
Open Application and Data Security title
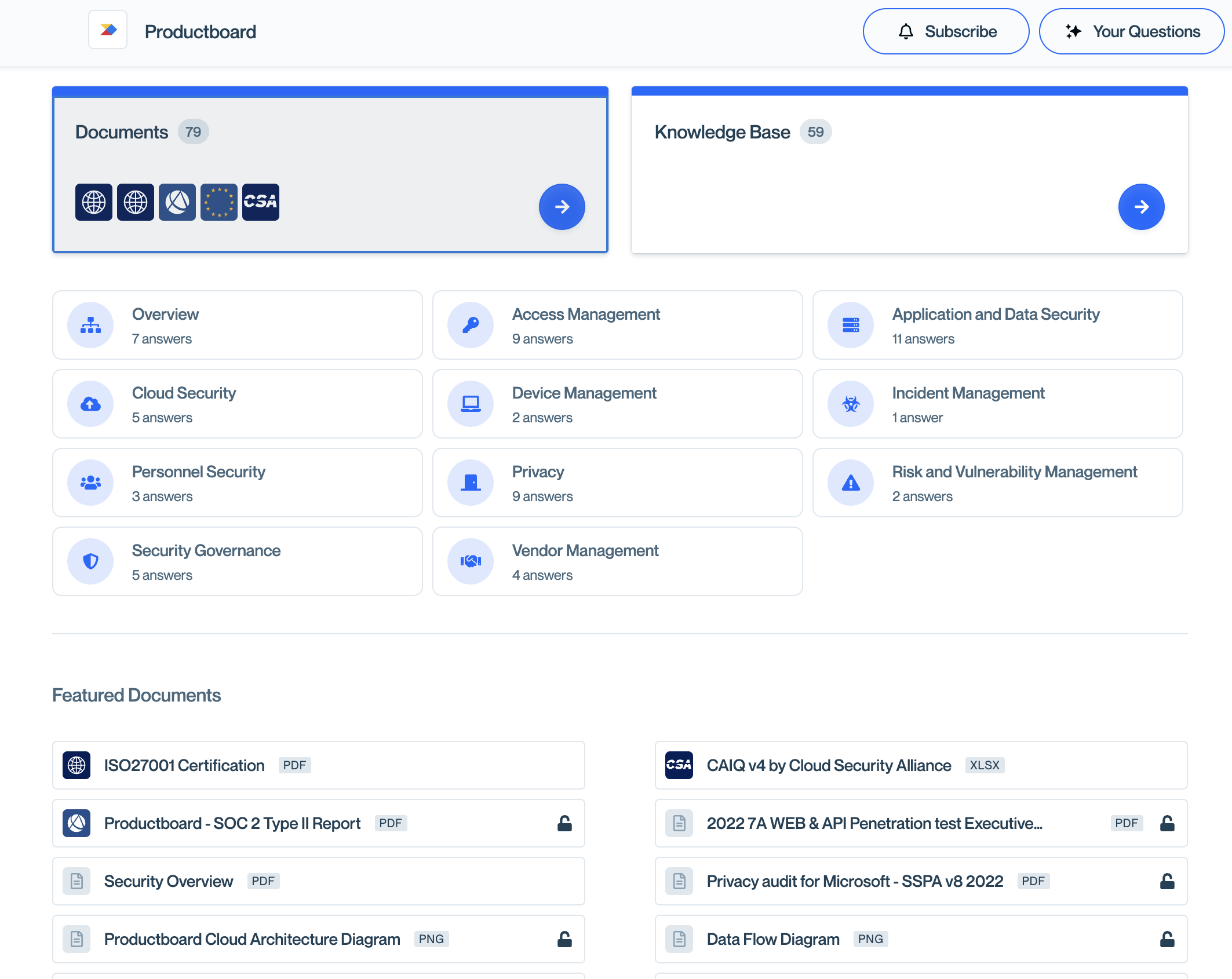coord(996,314)
